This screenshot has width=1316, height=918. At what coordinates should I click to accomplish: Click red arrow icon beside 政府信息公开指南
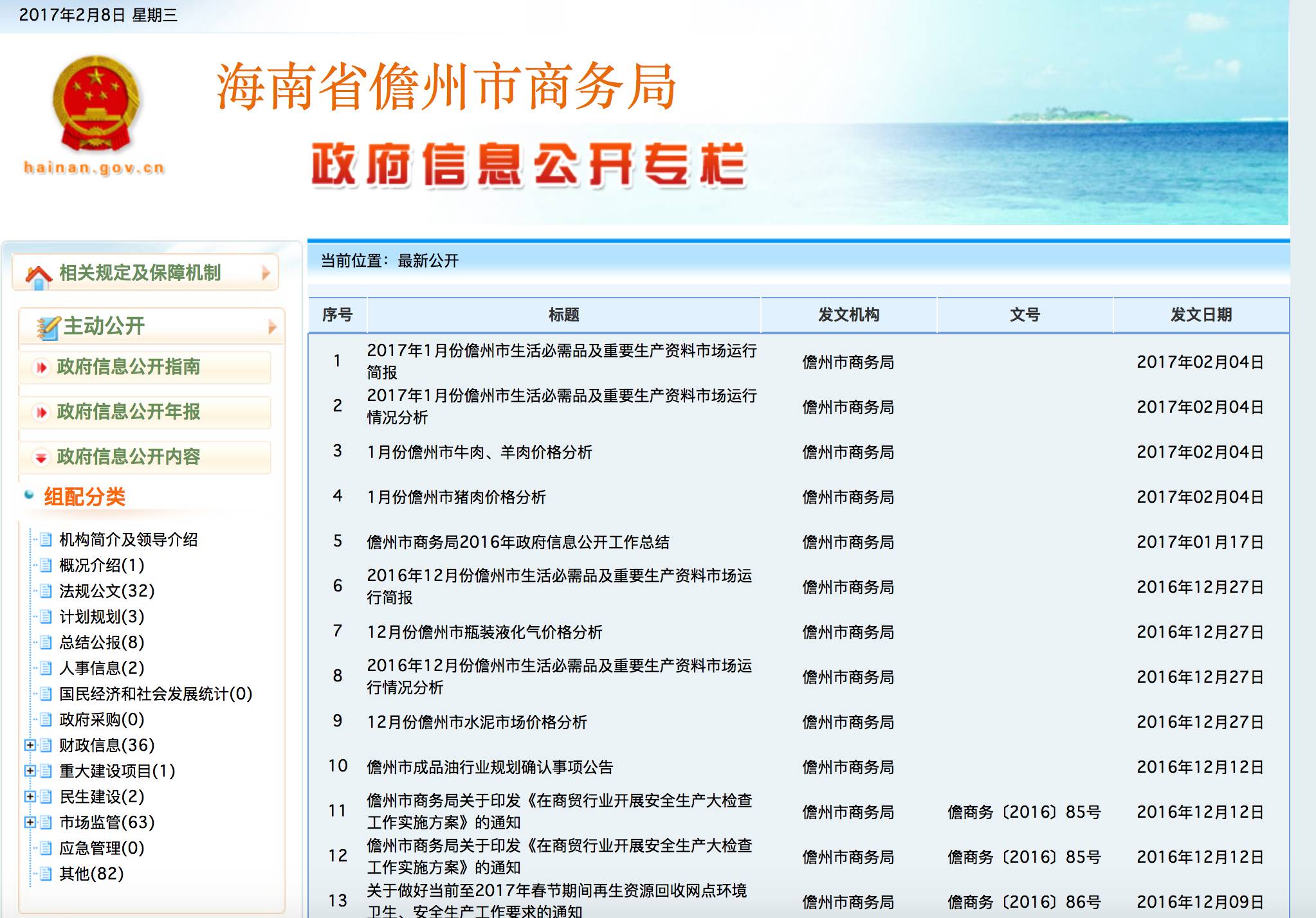[42, 368]
